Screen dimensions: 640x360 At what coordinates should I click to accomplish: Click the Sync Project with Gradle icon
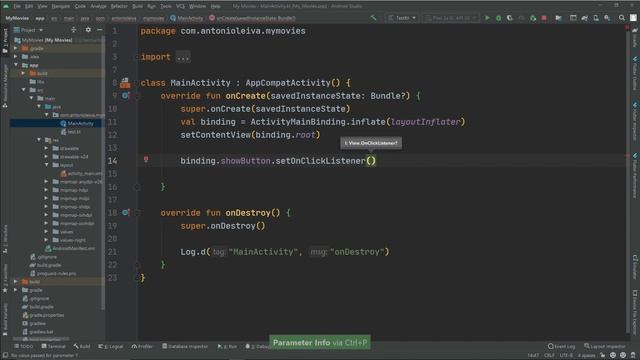coord(584,18)
